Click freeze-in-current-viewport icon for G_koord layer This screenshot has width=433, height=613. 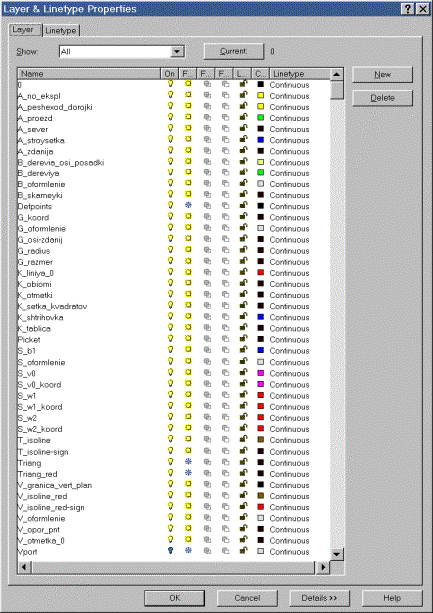(208, 217)
